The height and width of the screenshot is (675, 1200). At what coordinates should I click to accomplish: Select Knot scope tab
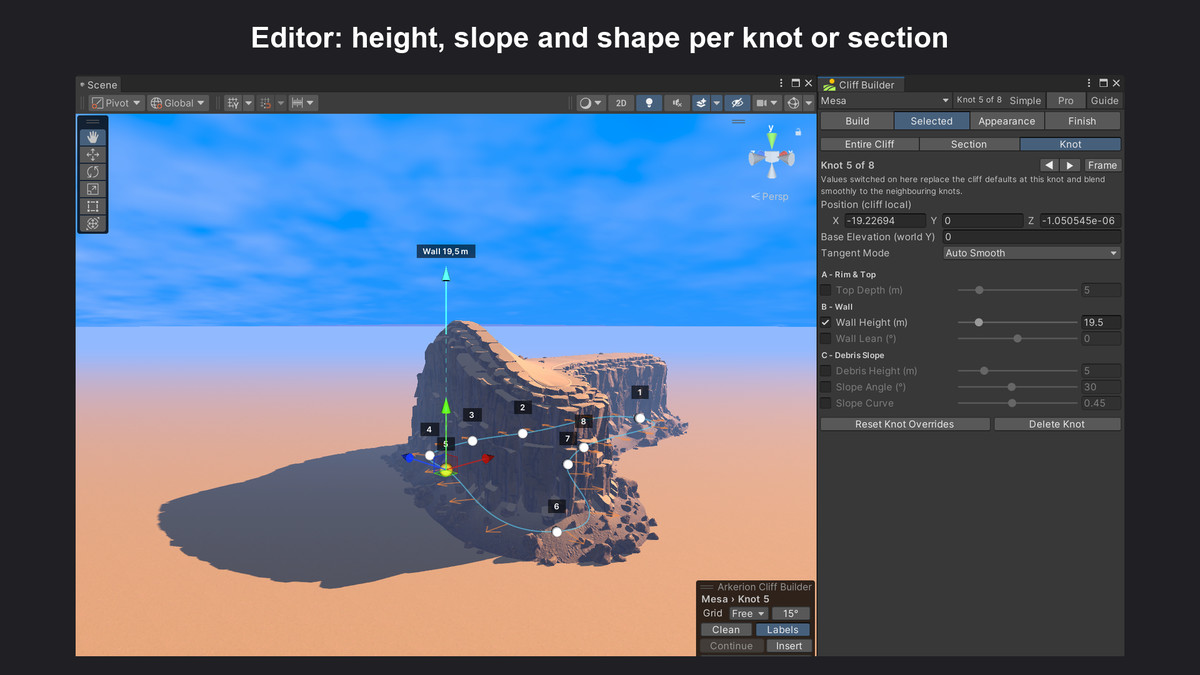(1070, 144)
